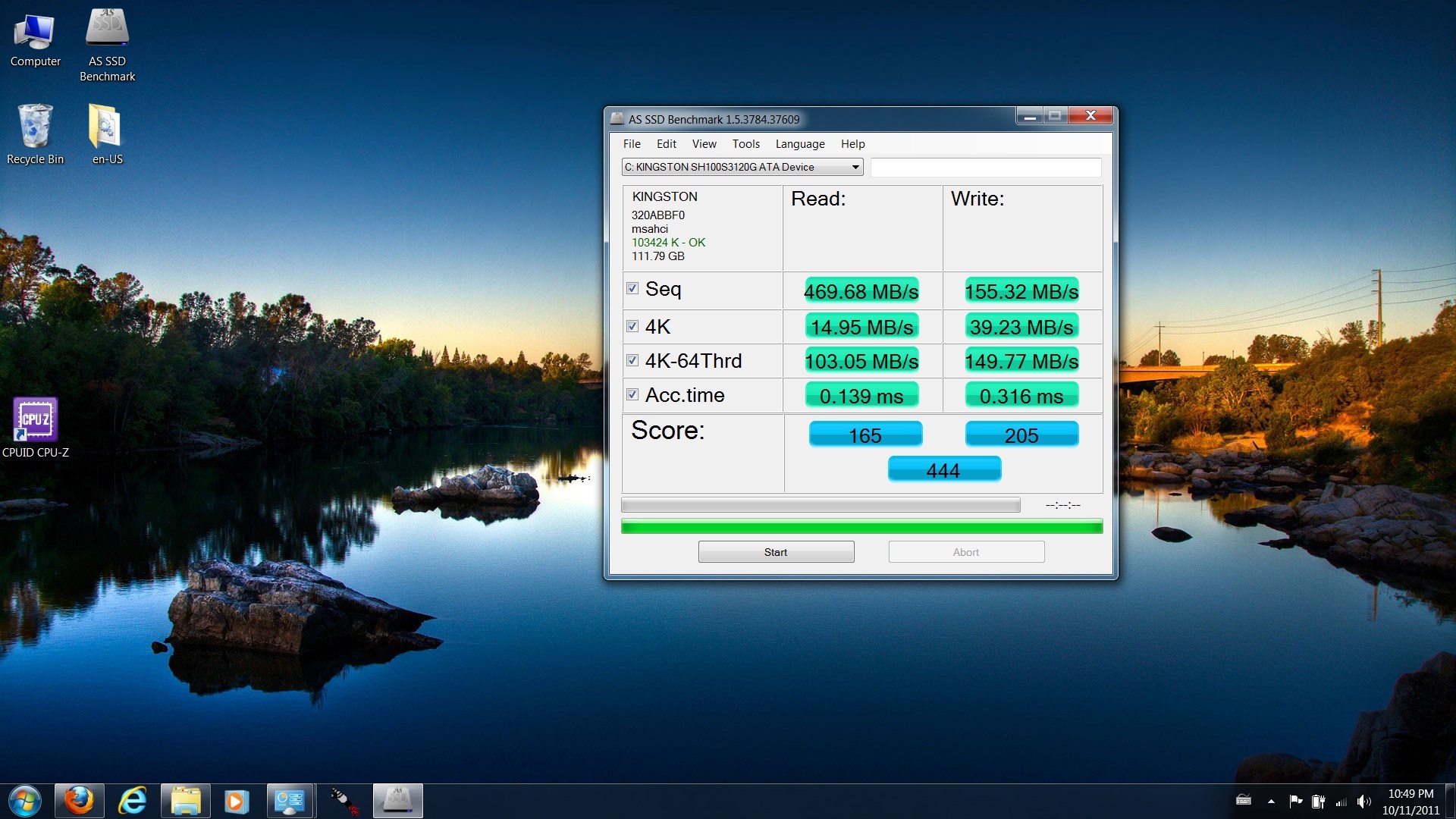Open Windows Media Player taskbar icon
This screenshot has height=819, width=1456.
[237, 801]
